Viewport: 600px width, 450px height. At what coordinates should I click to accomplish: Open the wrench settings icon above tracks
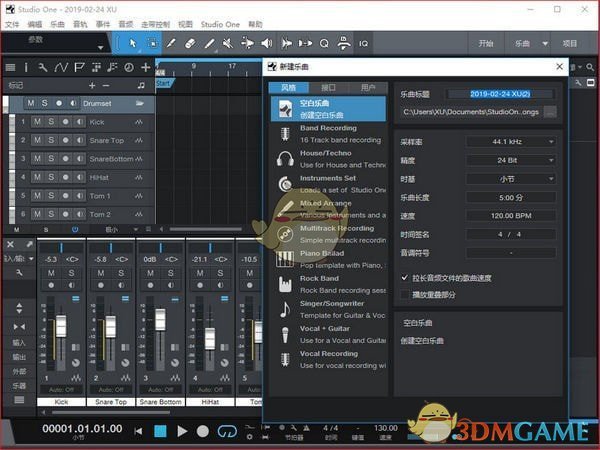[x=42, y=68]
